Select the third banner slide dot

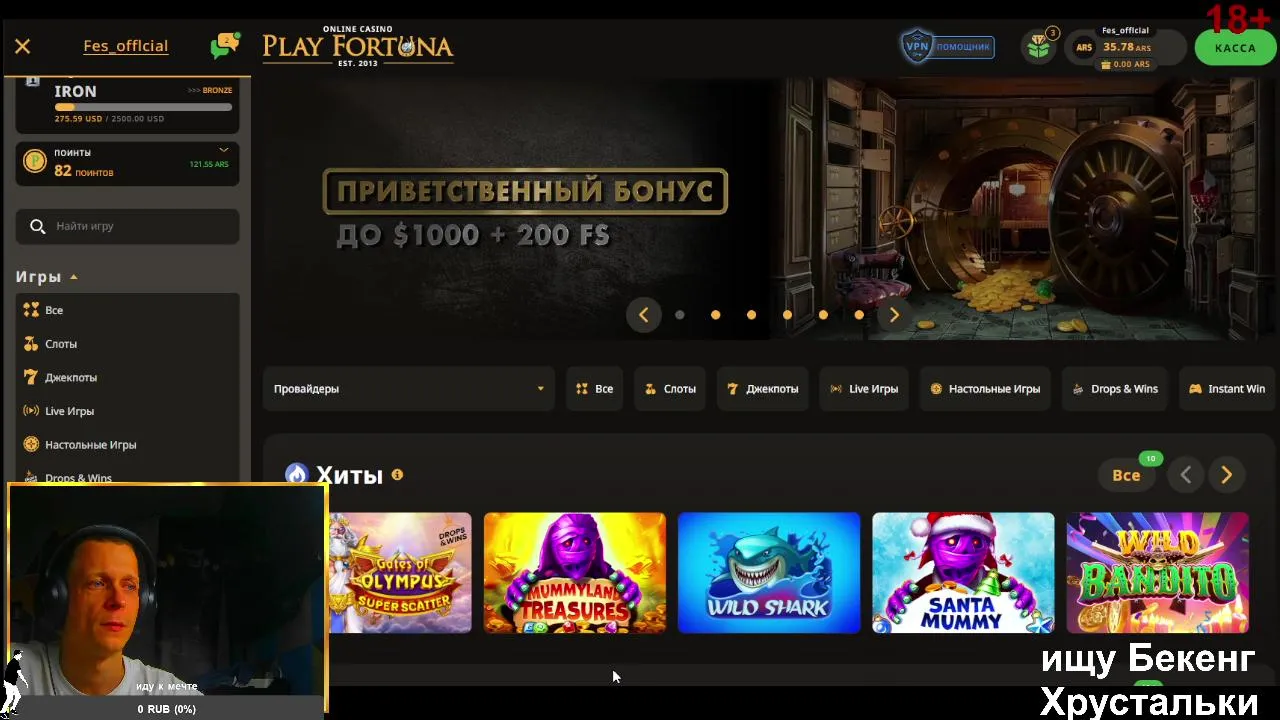[x=751, y=315]
